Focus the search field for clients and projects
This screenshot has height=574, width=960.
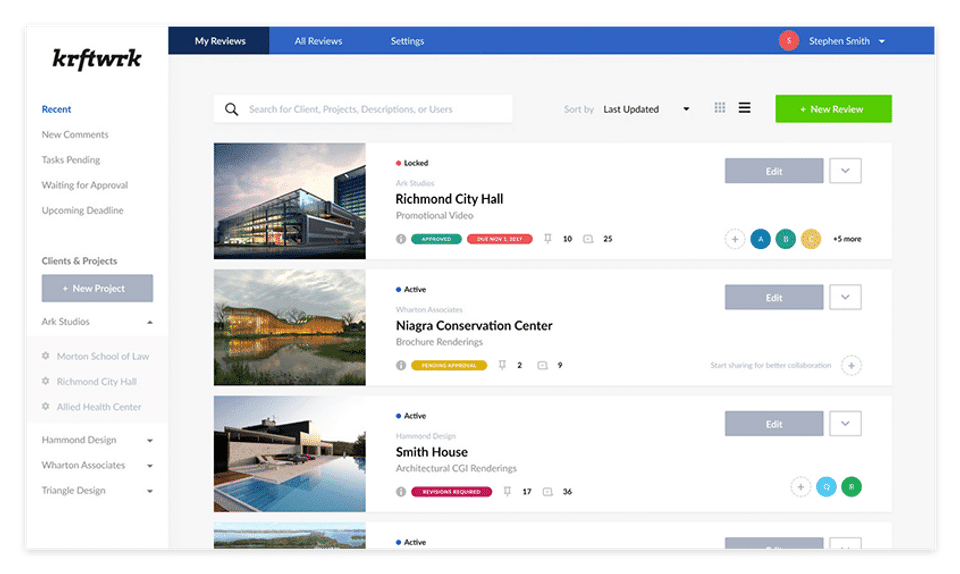[363, 109]
